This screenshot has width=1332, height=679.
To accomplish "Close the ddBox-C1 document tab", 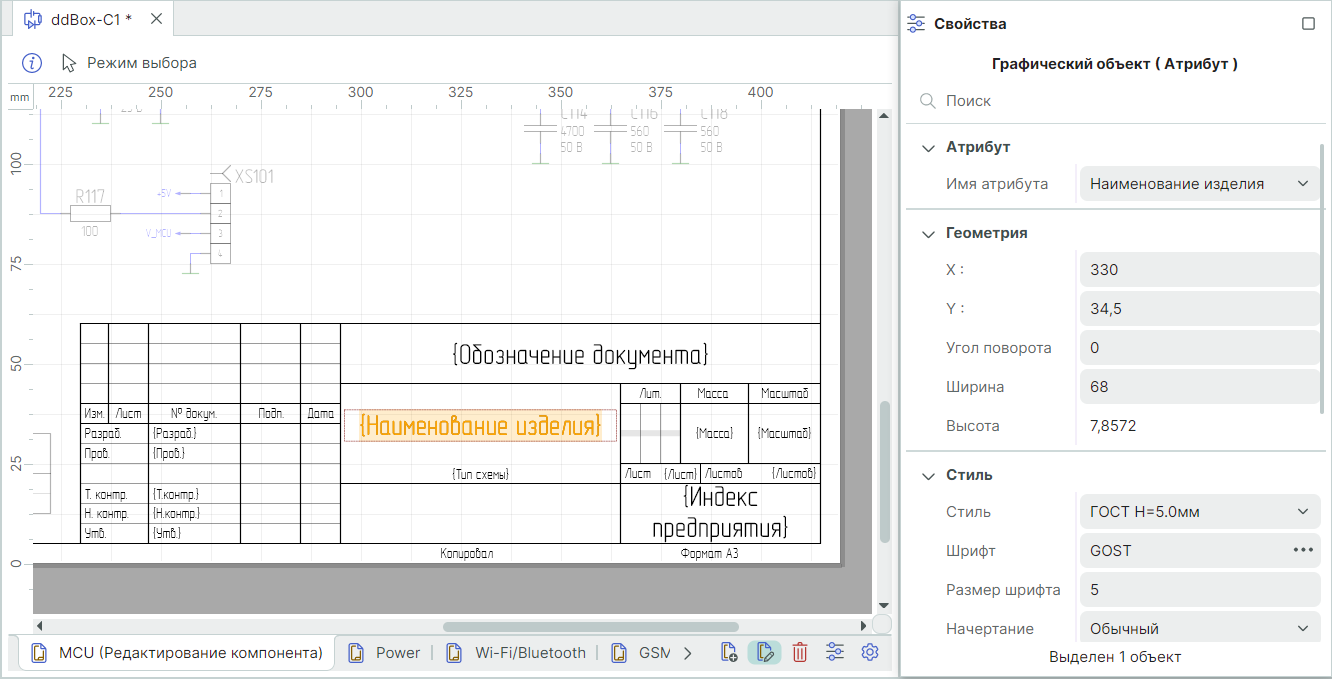I will point(156,19).
